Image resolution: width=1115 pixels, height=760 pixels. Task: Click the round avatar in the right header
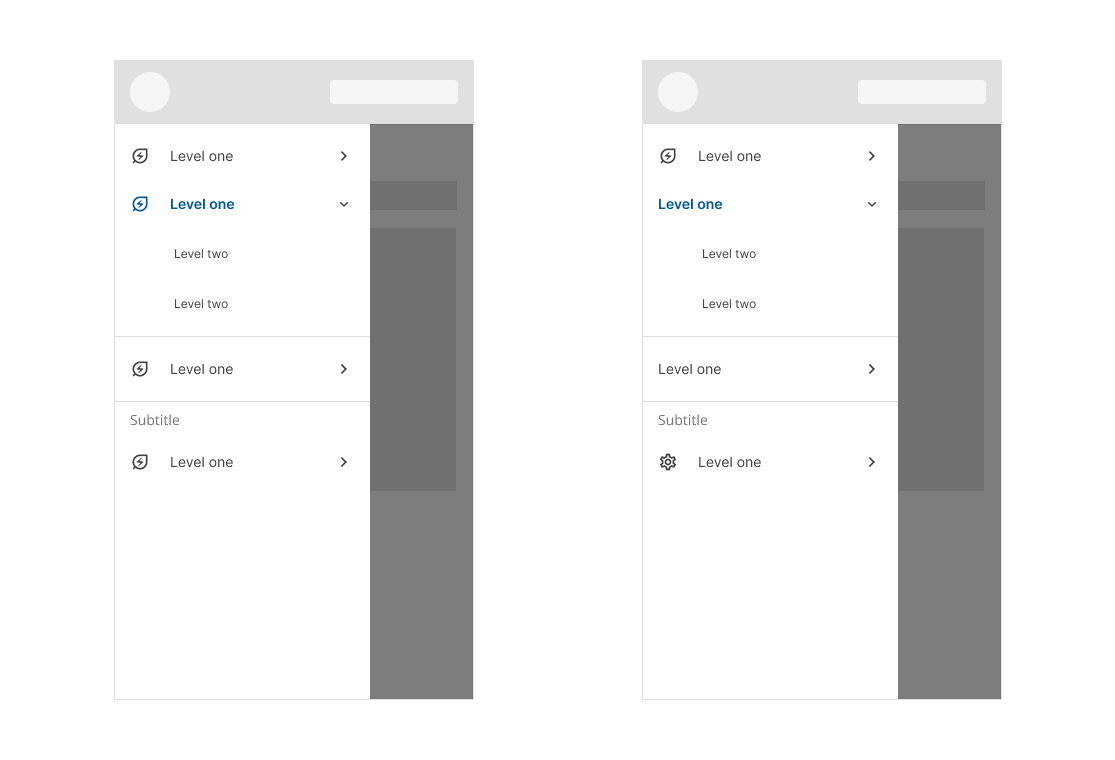pos(678,92)
